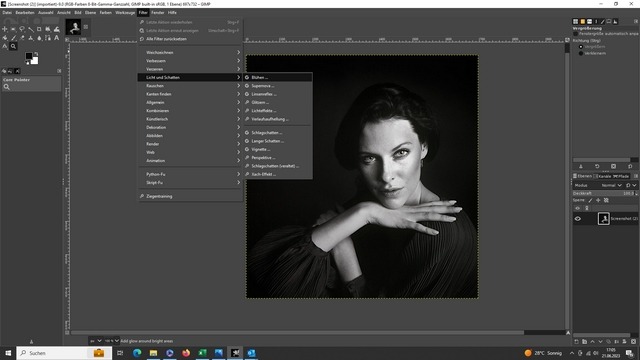Image resolution: width=640 pixels, height=360 pixels.
Task: Choose Verlaufsaufhellung filter entry
Action: 278,119
